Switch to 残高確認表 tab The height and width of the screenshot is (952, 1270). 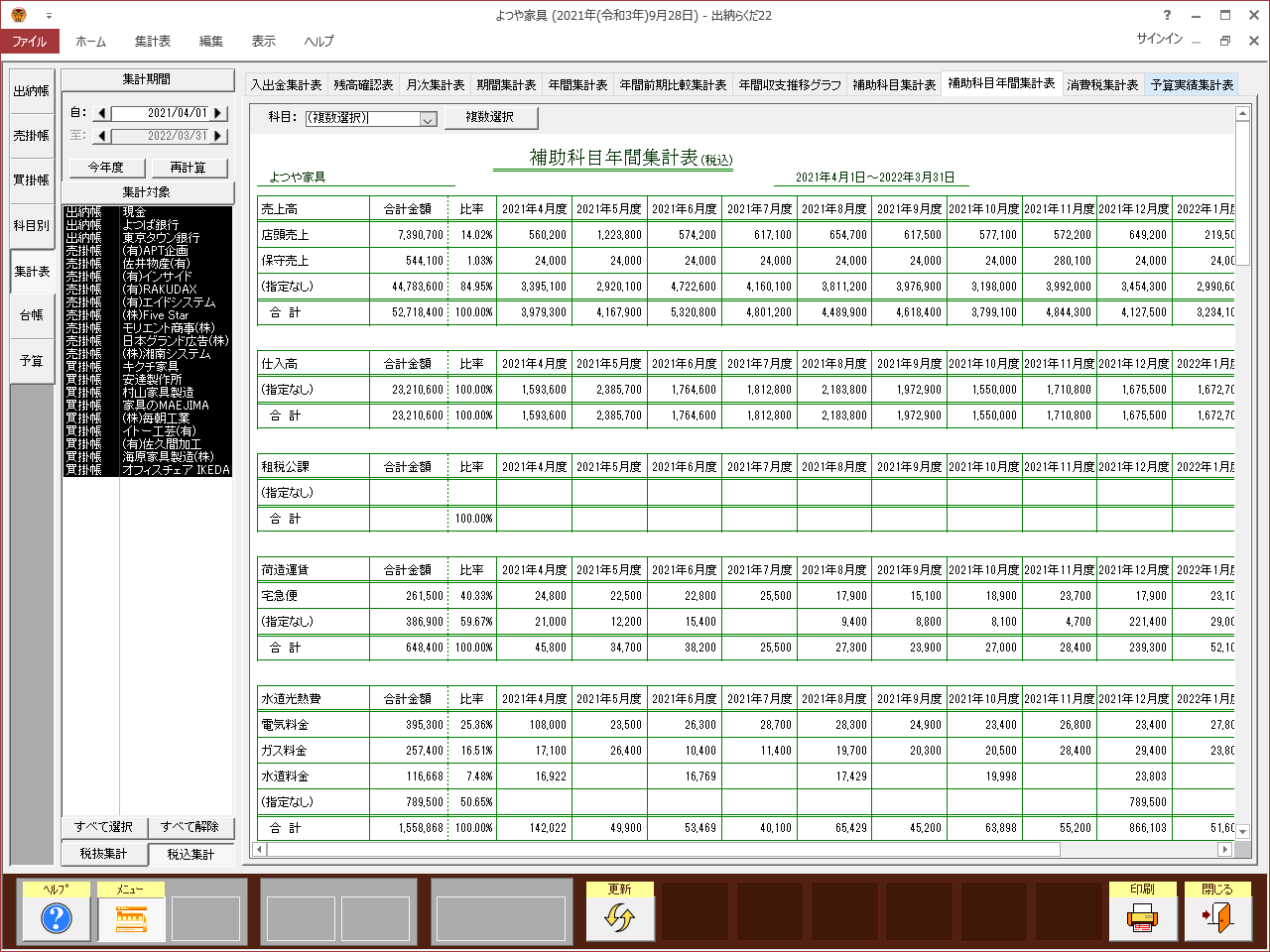pyautogui.click(x=363, y=85)
